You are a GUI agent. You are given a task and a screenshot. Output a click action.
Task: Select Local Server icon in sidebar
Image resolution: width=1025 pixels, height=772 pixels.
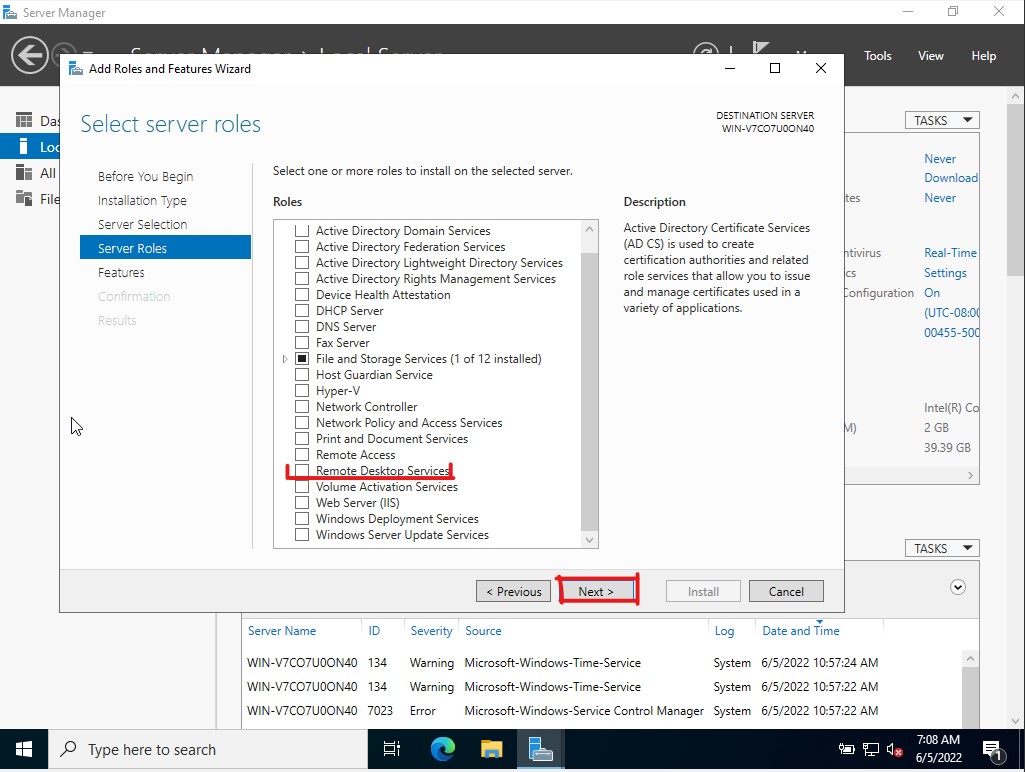tap(24, 146)
